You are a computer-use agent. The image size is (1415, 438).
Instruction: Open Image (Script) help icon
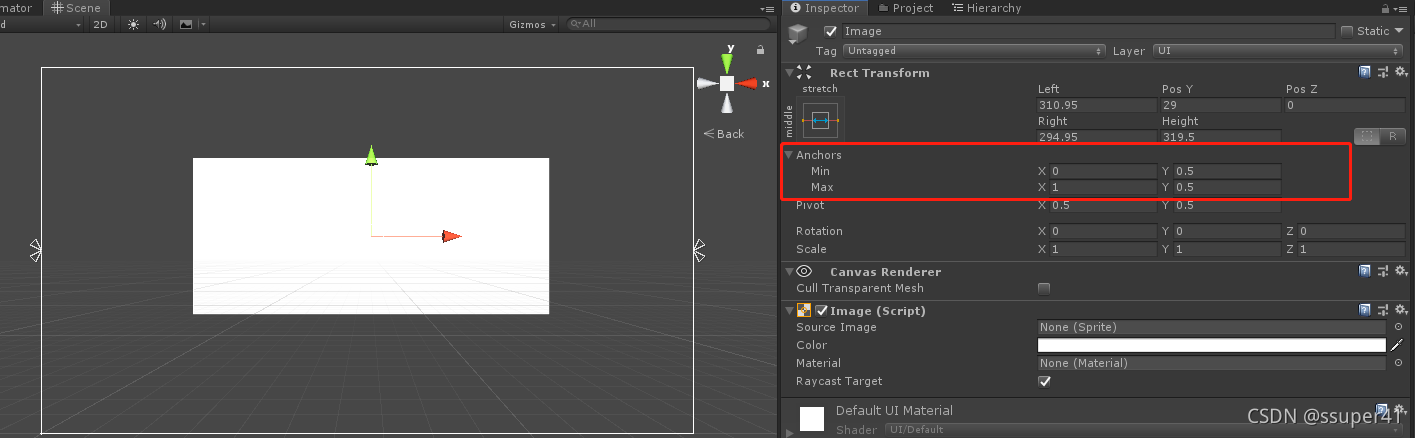[x=1365, y=310]
